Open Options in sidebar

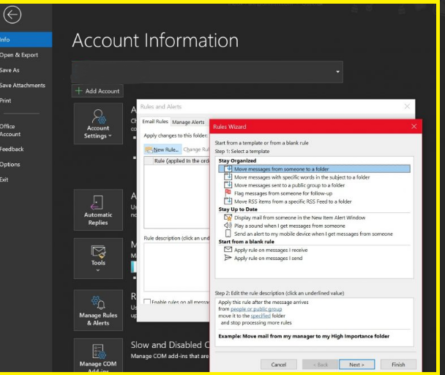pyautogui.click(x=10, y=164)
